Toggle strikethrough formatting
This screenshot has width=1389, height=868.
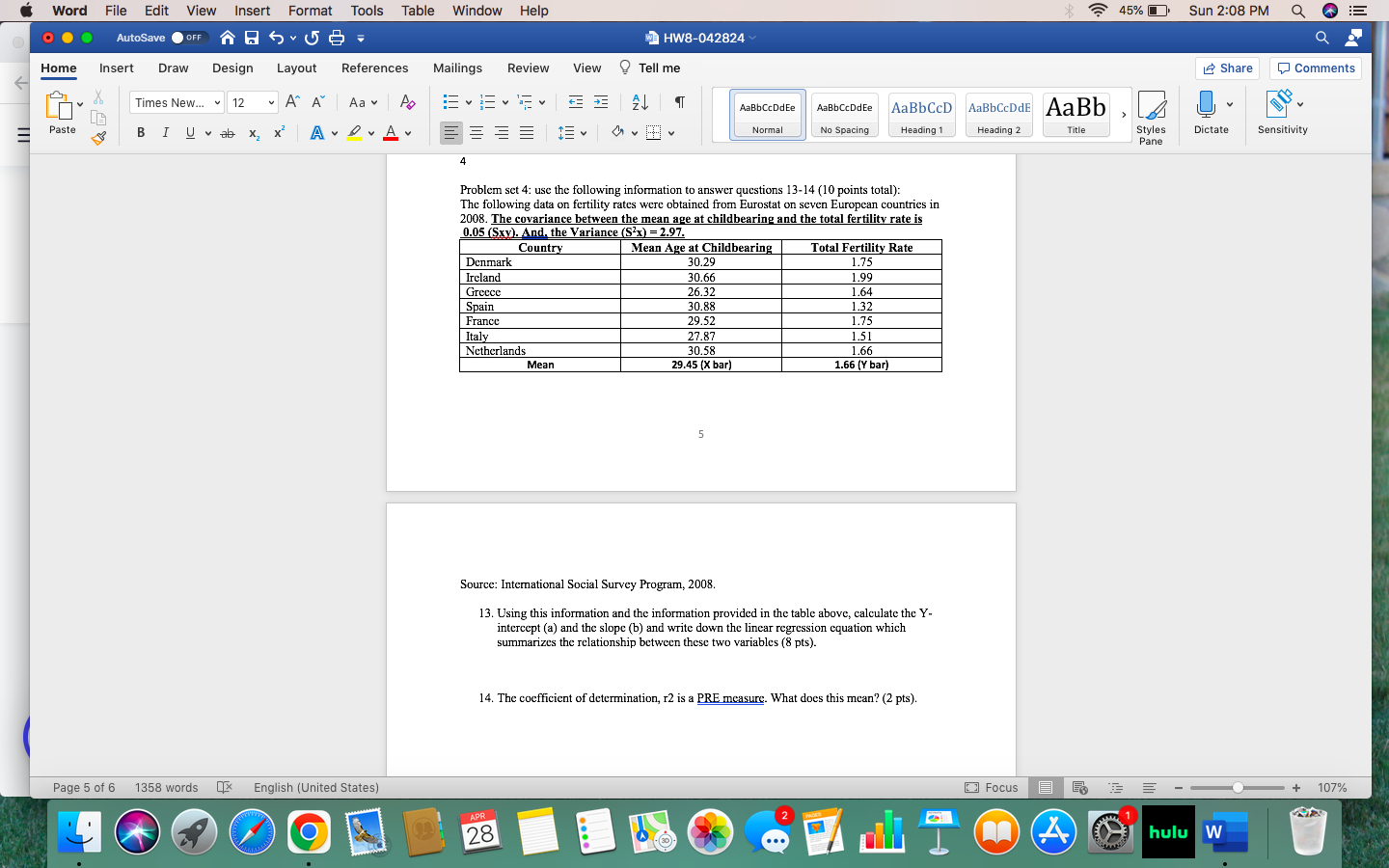point(228,133)
